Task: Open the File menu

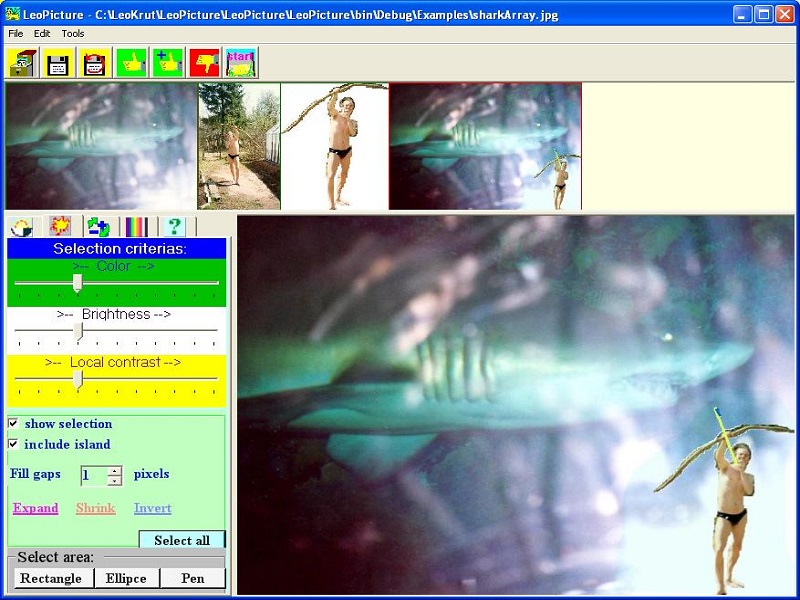Action: [16, 33]
